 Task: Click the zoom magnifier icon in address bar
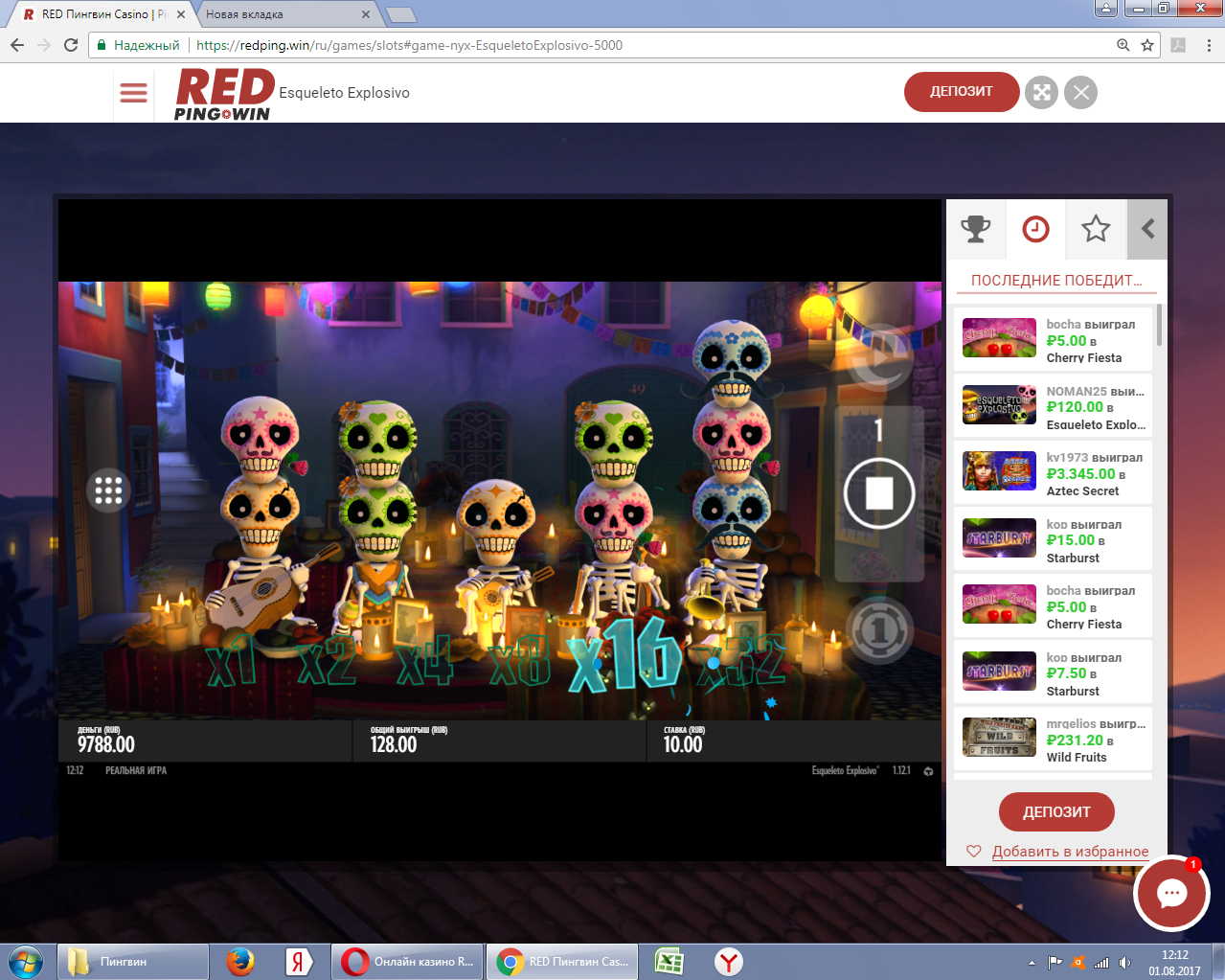[1123, 45]
